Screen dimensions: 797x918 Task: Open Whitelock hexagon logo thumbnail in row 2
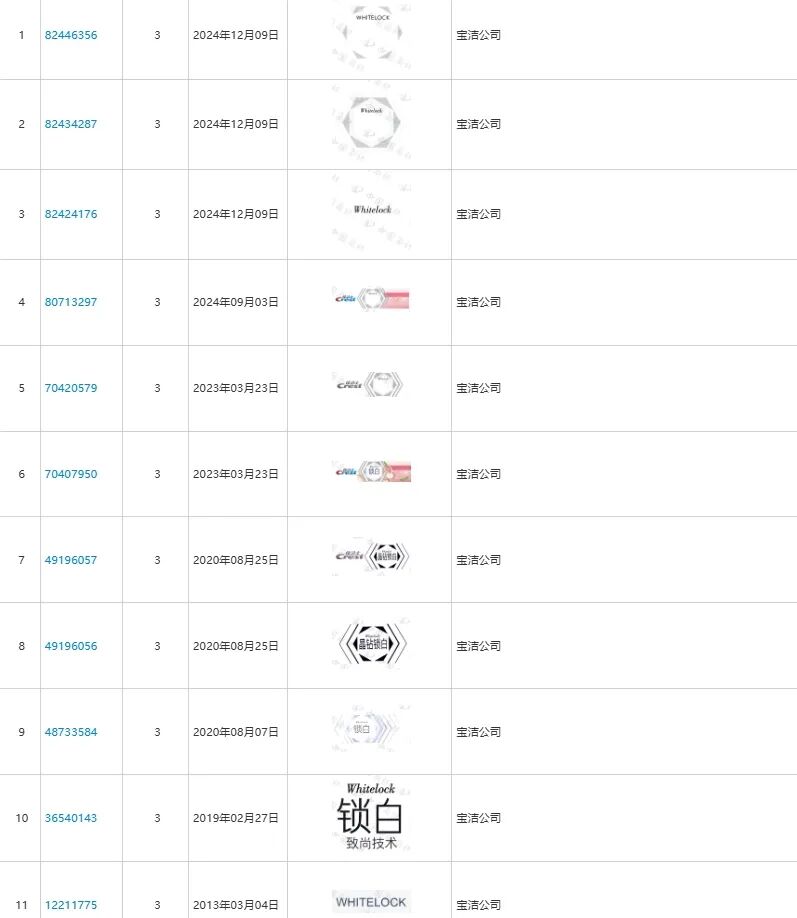coord(370,123)
